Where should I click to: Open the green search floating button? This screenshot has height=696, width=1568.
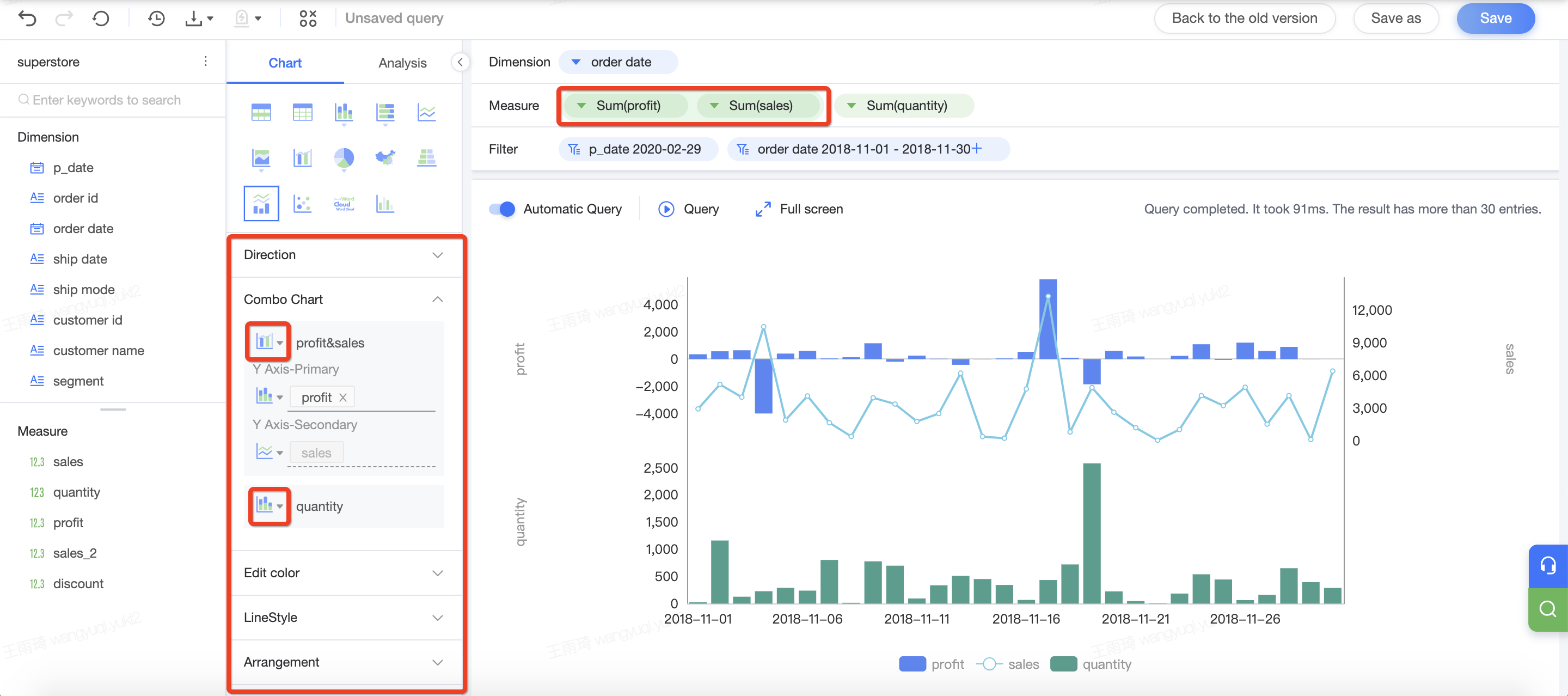tap(1548, 609)
